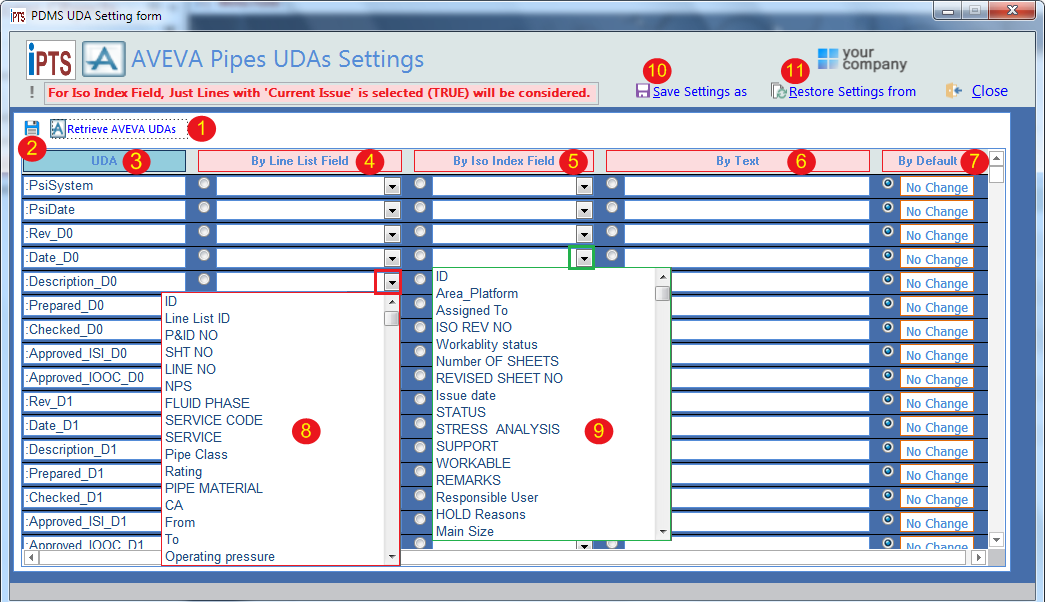This screenshot has height=602, width=1045.
Task: Collapse the :Description_D0 Line List dropdown arrow
Action: coord(392,283)
